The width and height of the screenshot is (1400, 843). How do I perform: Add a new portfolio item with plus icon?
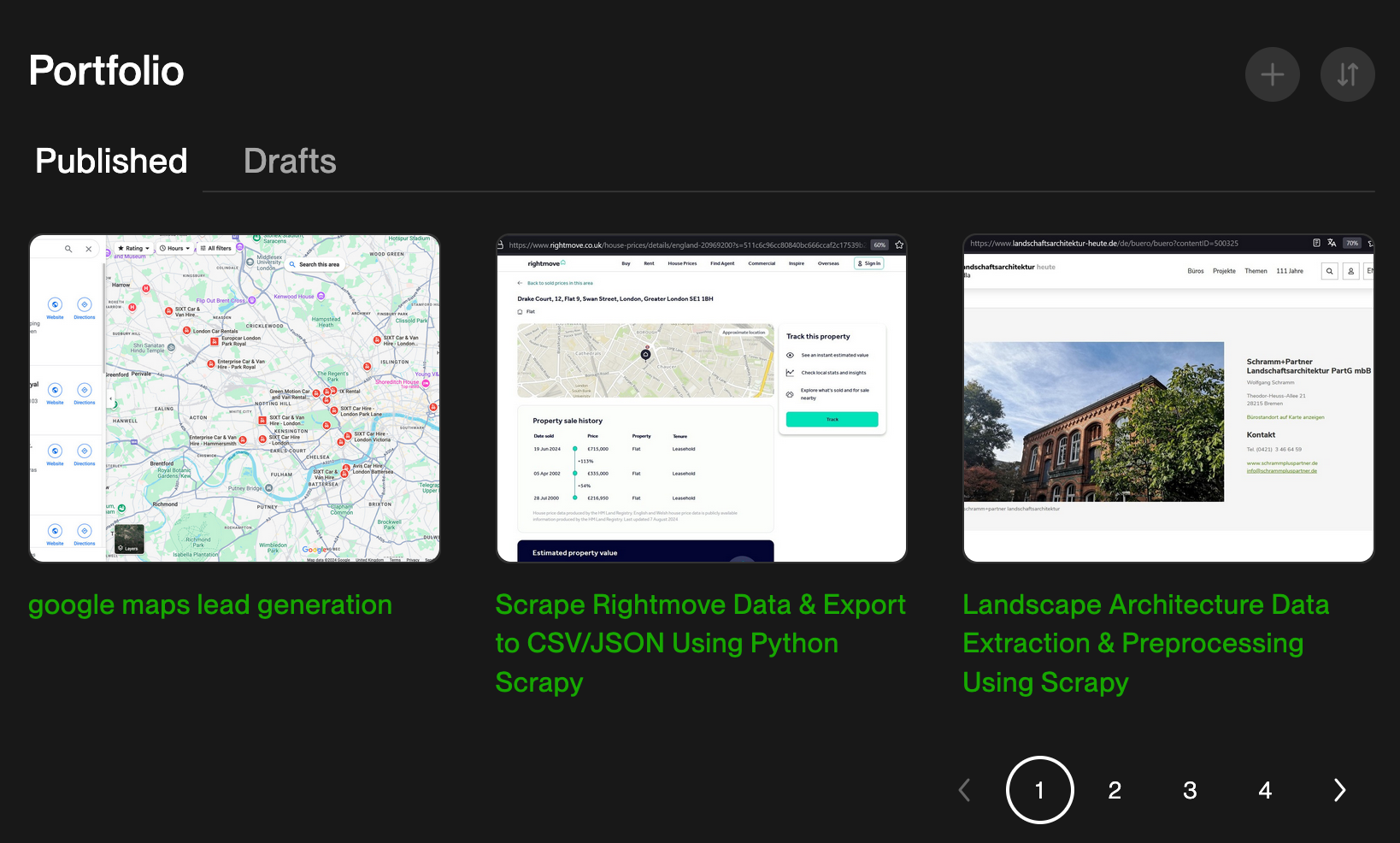pos(1272,74)
